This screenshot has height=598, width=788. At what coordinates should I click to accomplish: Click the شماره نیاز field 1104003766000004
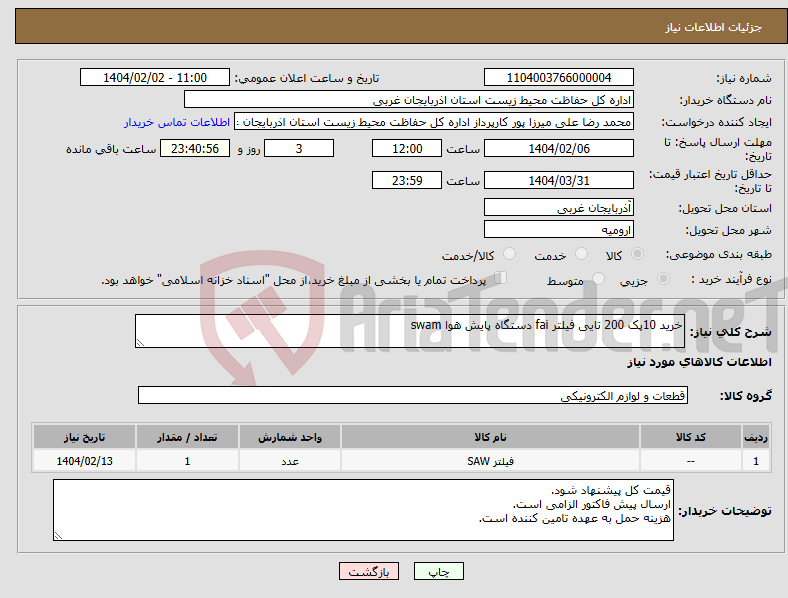(559, 77)
